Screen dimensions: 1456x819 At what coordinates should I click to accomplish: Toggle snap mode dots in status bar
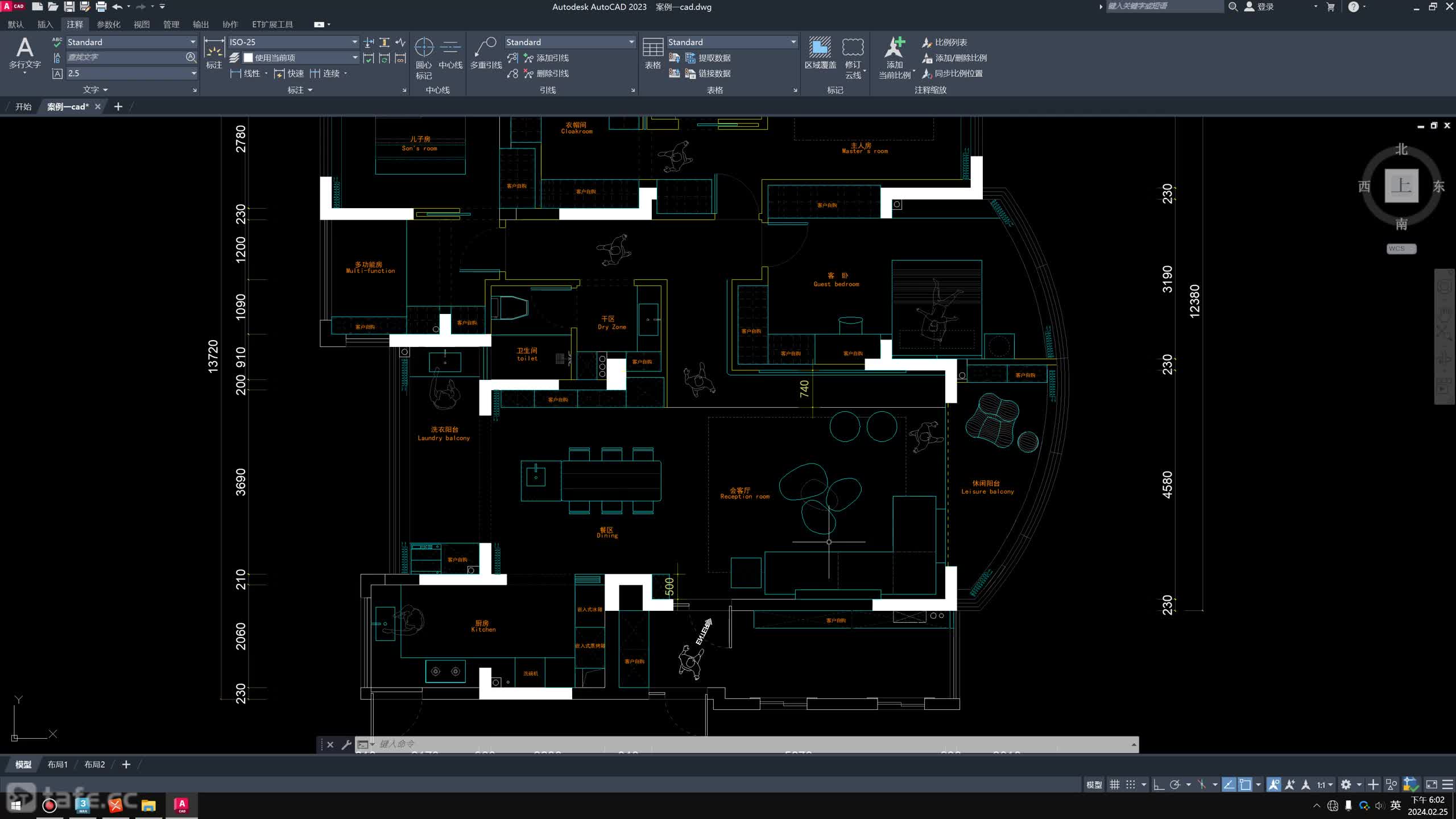(1131, 785)
